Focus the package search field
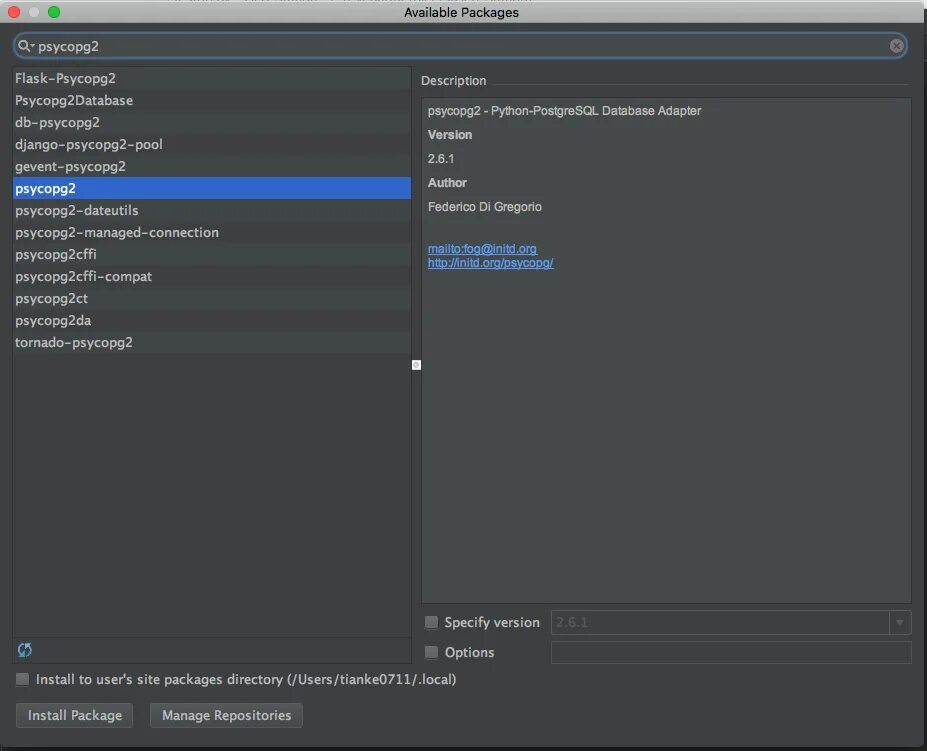Image resolution: width=927 pixels, height=751 pixels. pos(461,46)
